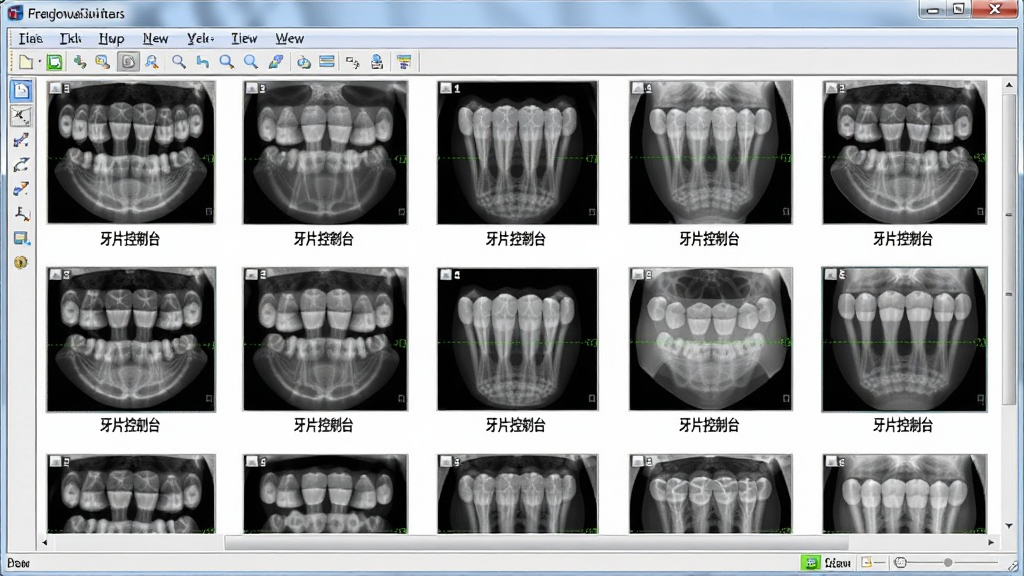Open the New menu
This screenshot has height=576, width=1024.
(x=155, y=39)
